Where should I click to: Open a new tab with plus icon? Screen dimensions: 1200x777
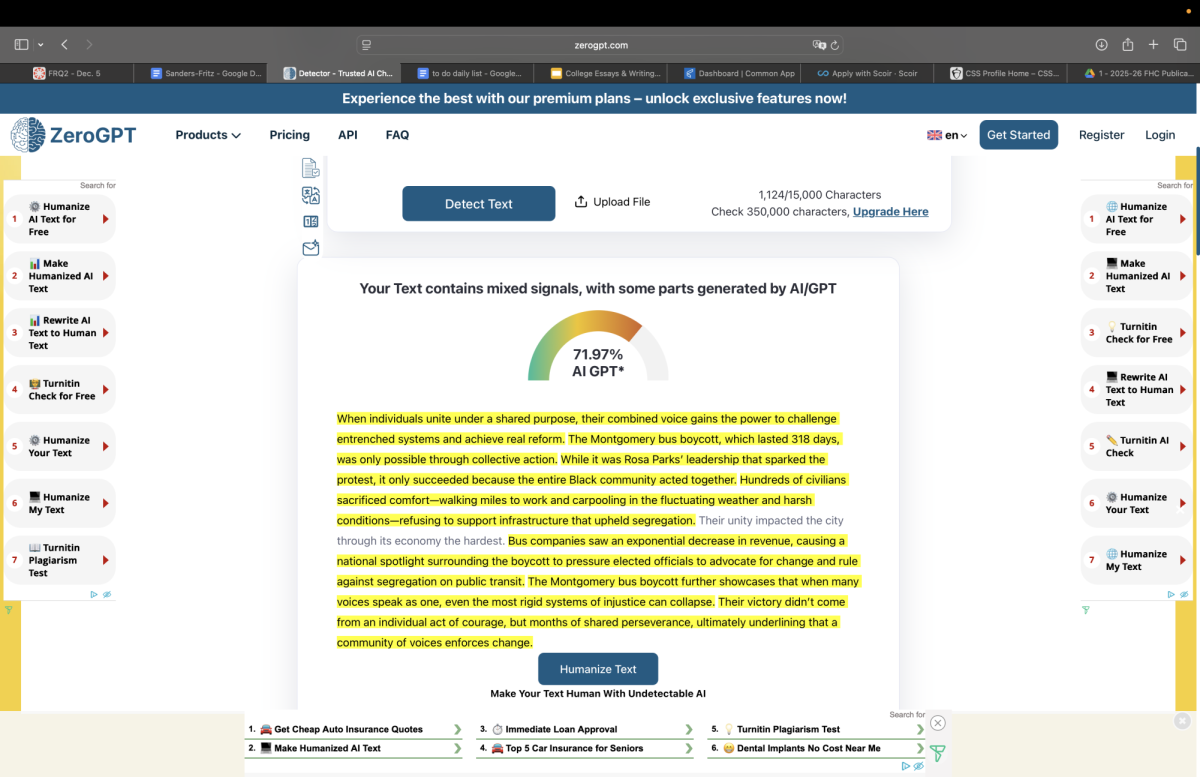(x=1154, y=45)
